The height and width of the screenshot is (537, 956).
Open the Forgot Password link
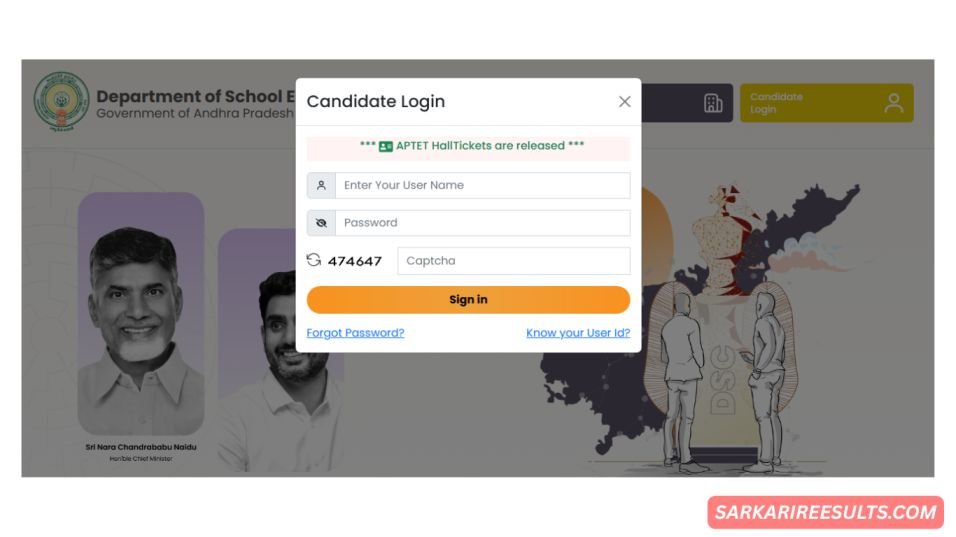click(355, 333)
